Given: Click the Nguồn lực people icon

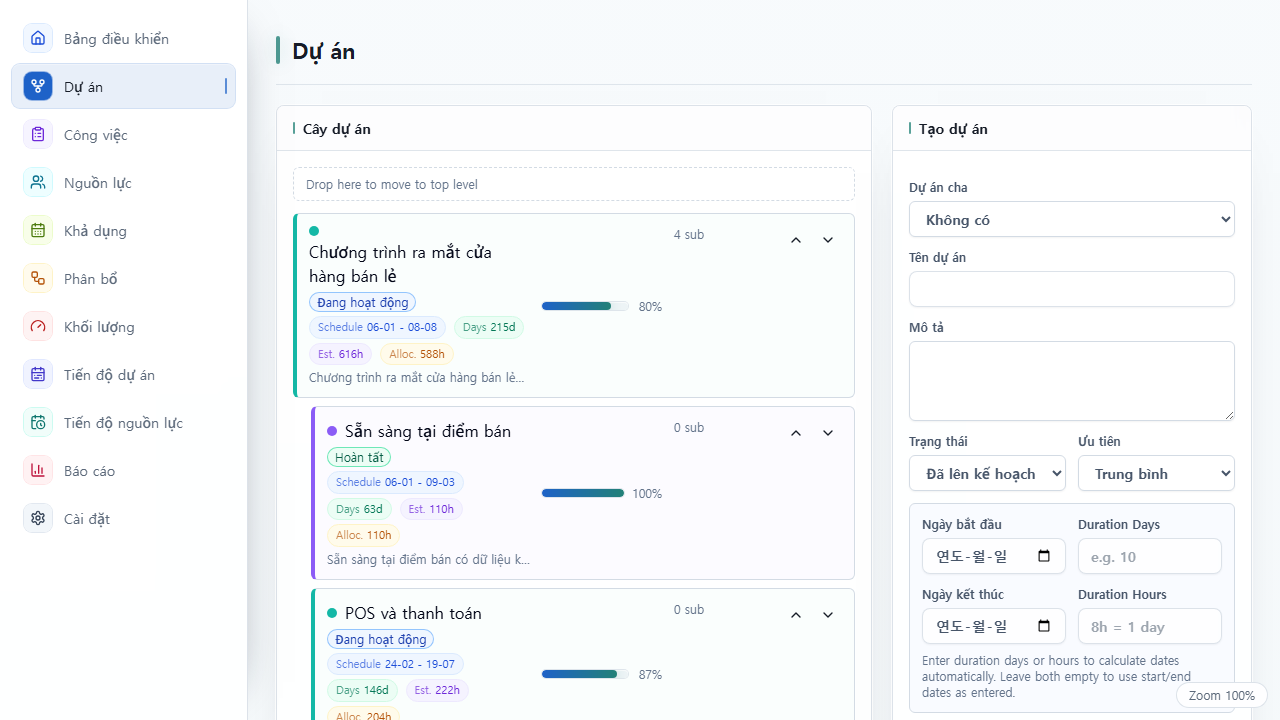Looking at the screenshot, I should tap(38, 183).
